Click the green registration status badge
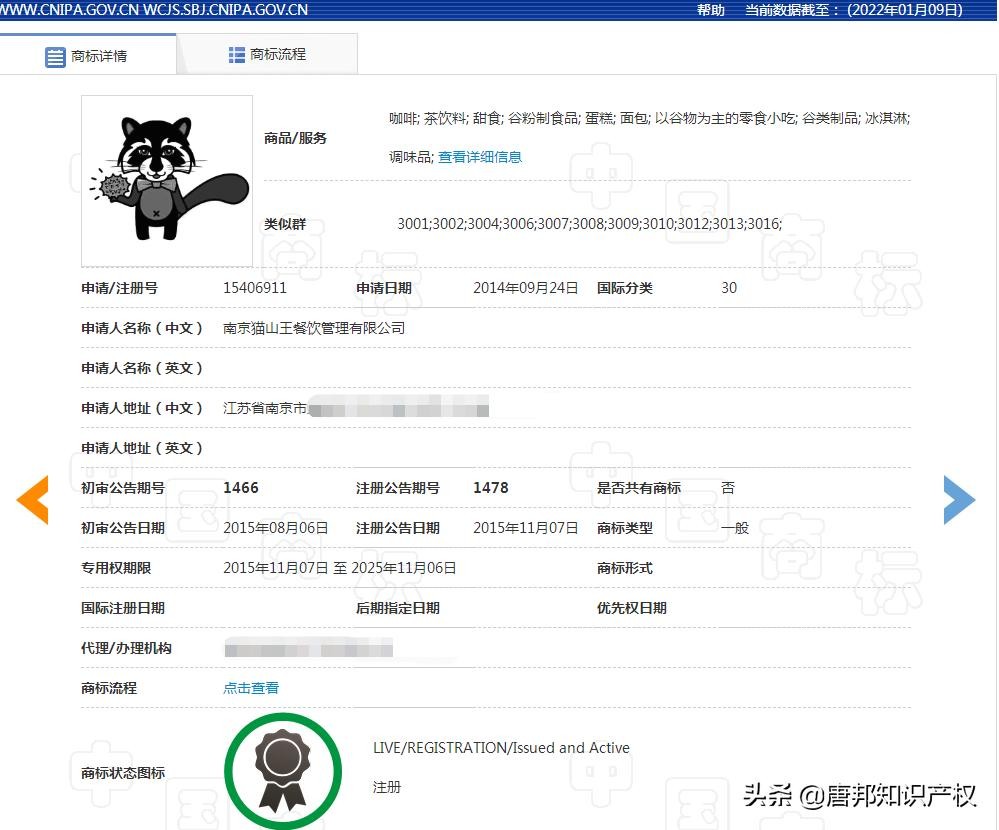Screen dimensions: 999x830 pos(283,769)
